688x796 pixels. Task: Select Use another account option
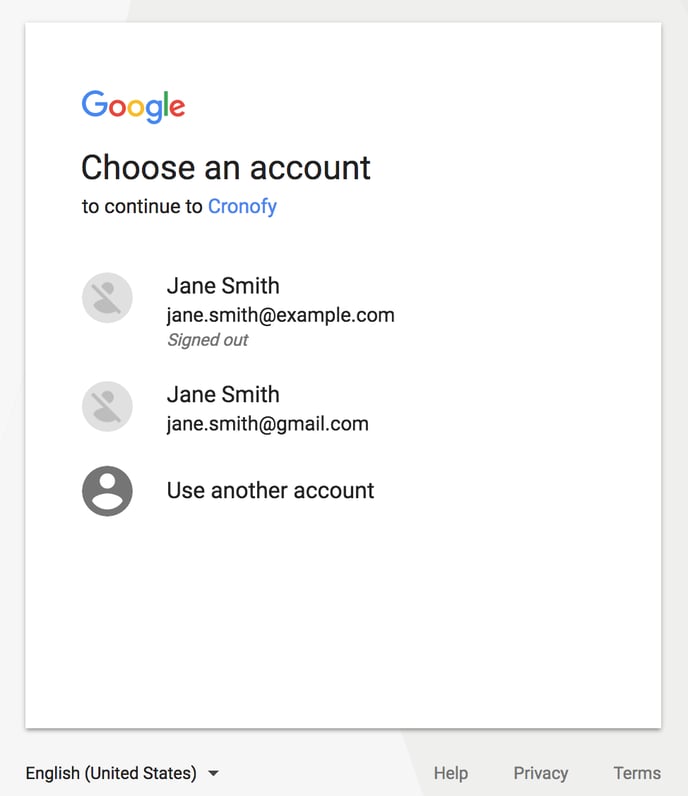(343, 491)
